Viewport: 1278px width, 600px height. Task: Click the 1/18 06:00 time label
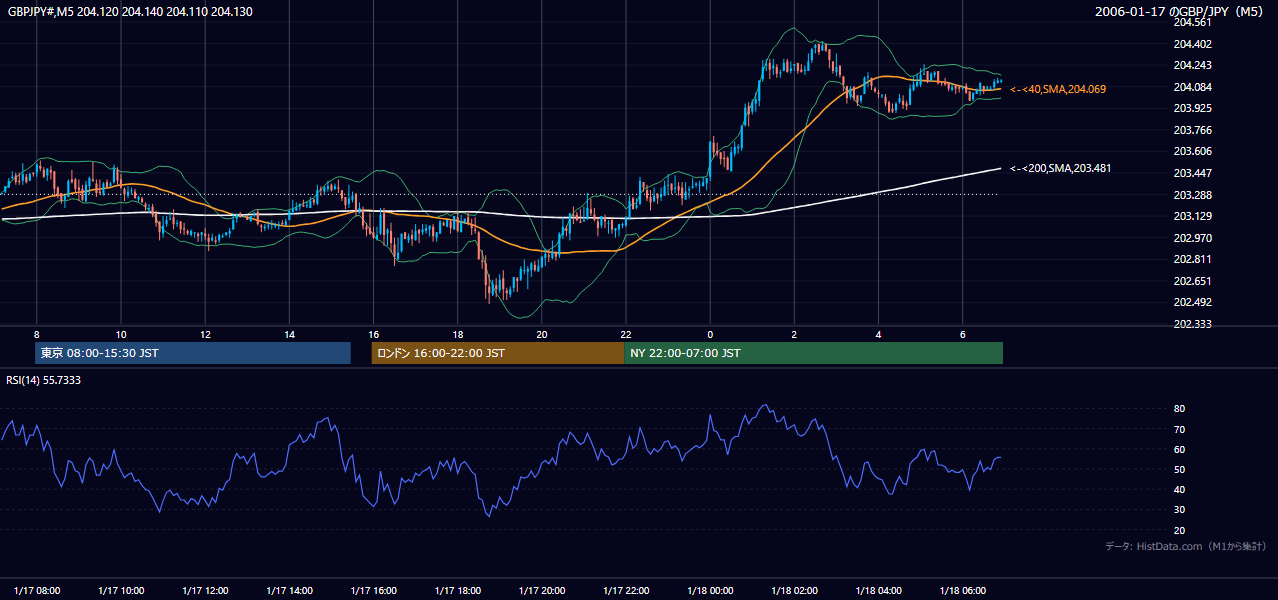point(963,590)
